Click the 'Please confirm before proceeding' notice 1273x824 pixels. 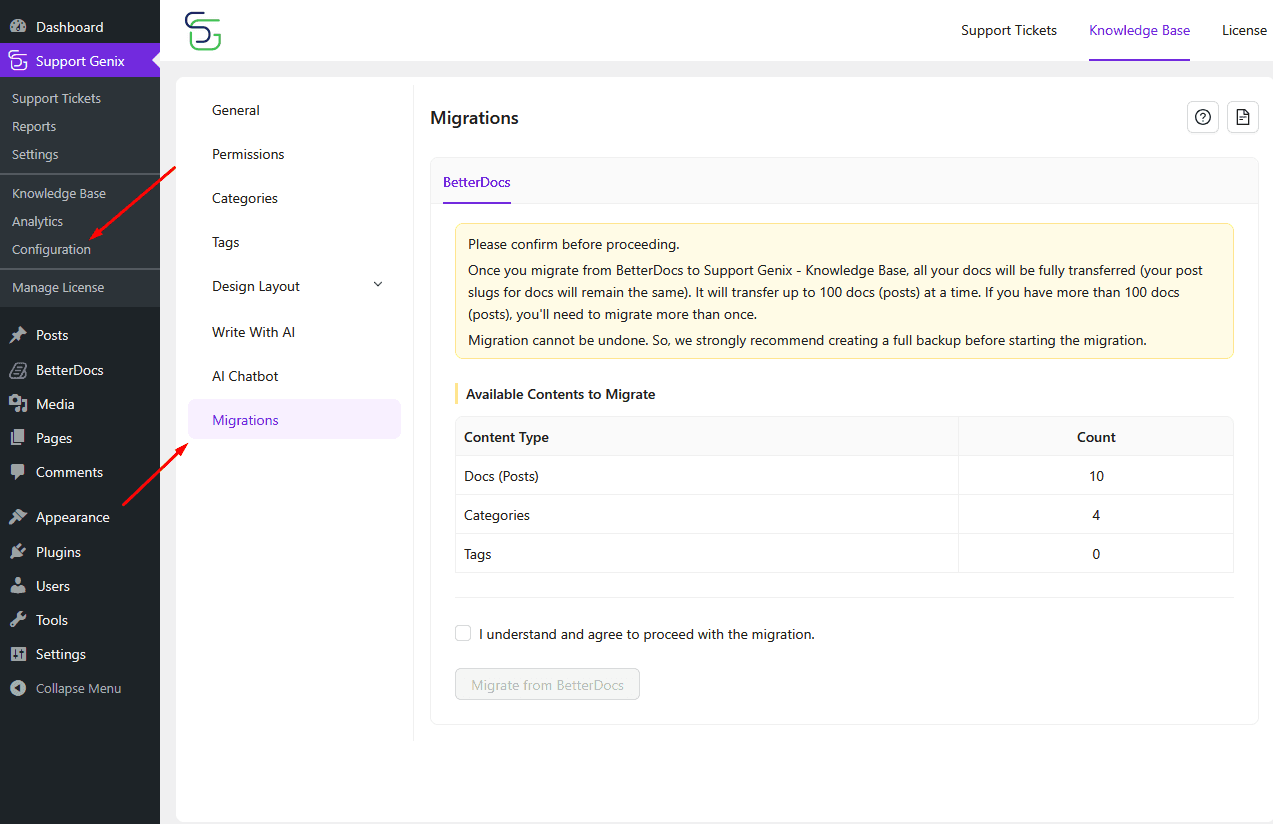pos(844,291)
